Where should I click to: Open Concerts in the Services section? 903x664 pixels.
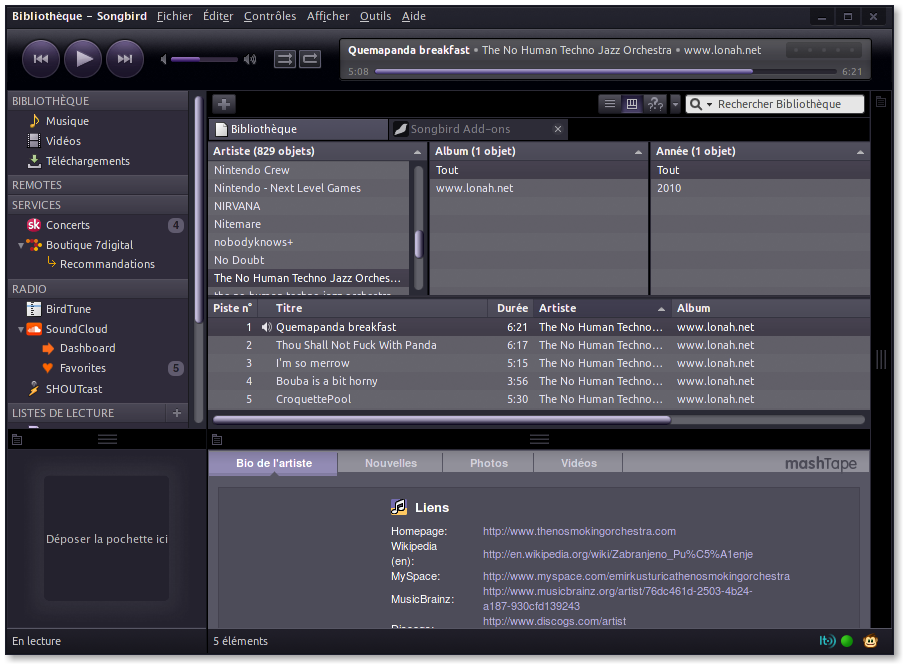tap(68, 225)
